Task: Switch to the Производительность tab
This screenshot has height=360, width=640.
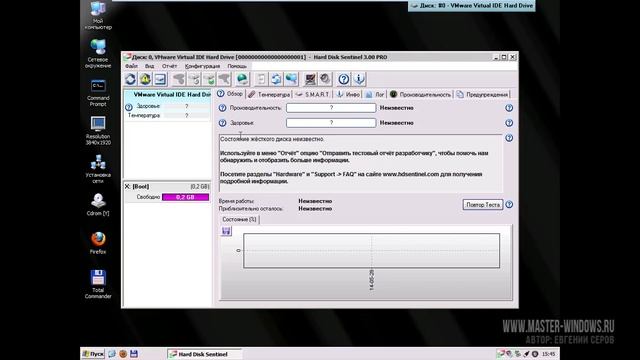Action: coord(420,94)
